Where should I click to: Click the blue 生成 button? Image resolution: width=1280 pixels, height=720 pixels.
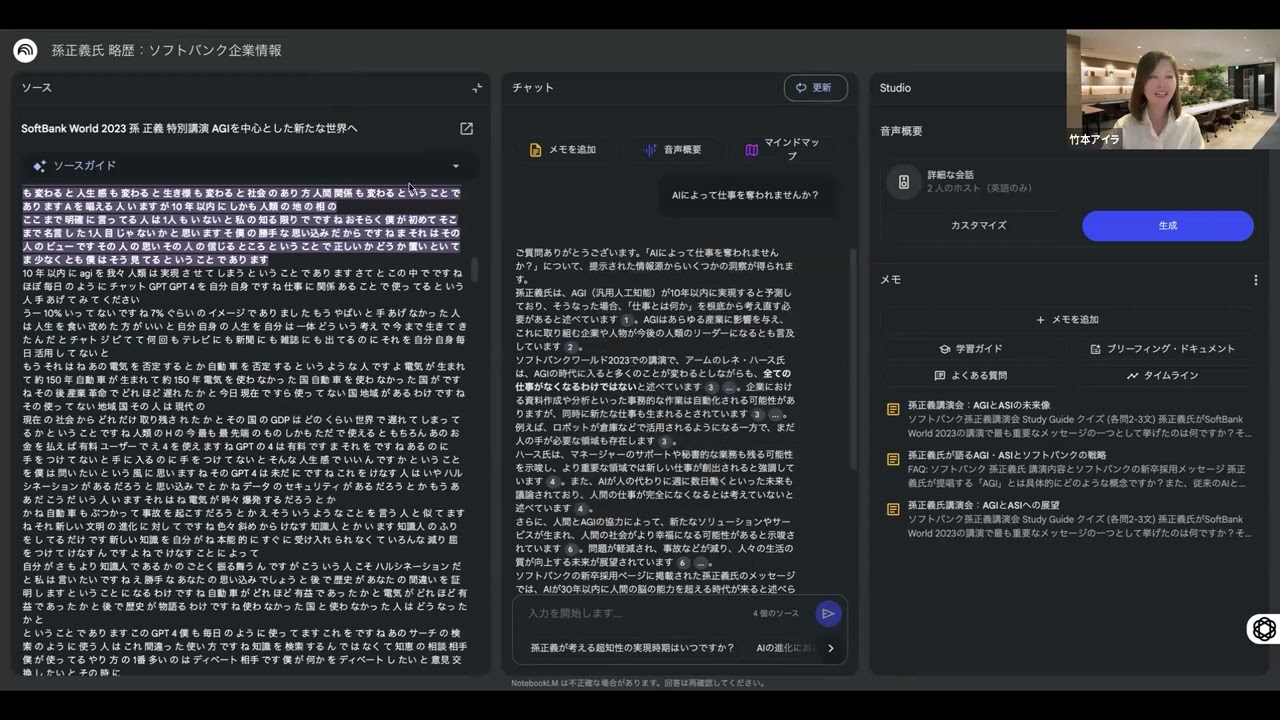click(x=1167, y=226)
